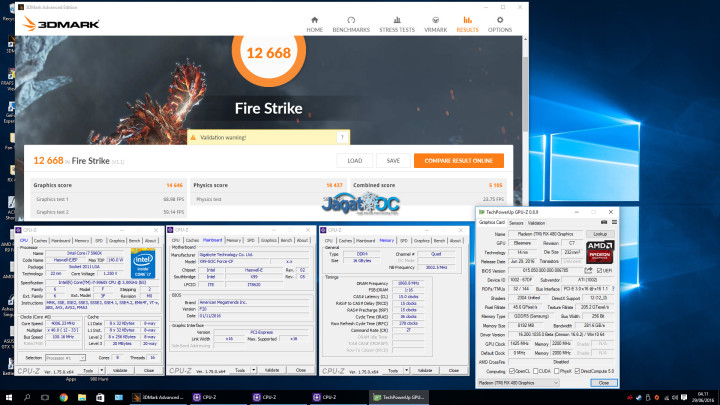Click the LOAD button in 3DMark

pos(354,161)
